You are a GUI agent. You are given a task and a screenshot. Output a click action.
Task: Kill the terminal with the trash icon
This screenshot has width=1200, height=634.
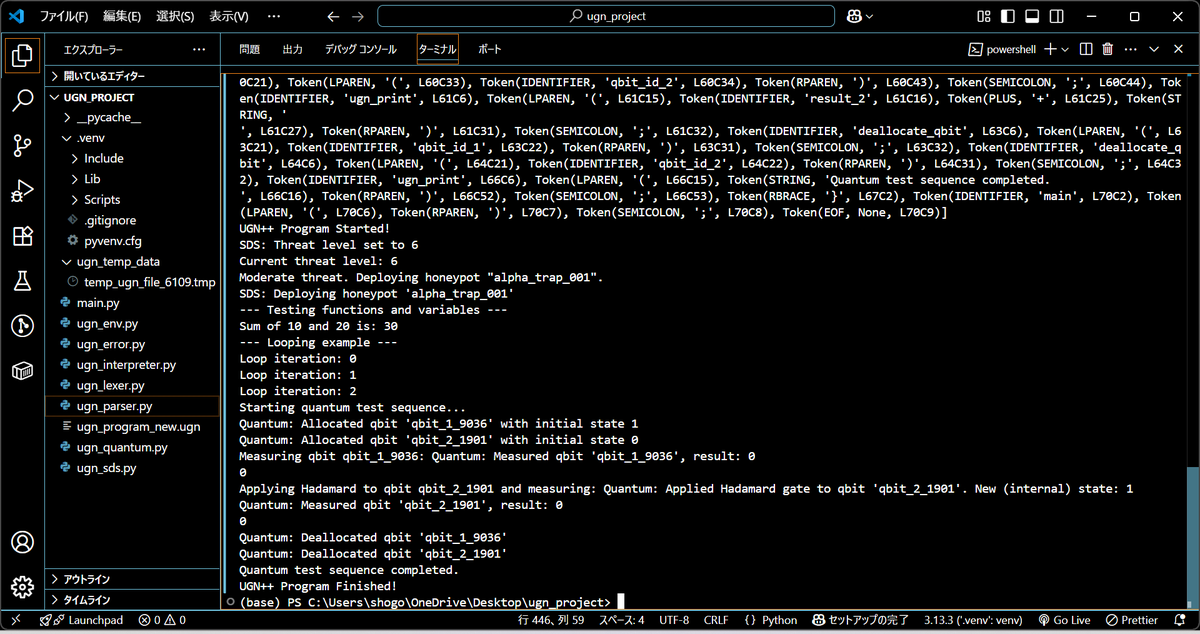(x=1107, y=49)
